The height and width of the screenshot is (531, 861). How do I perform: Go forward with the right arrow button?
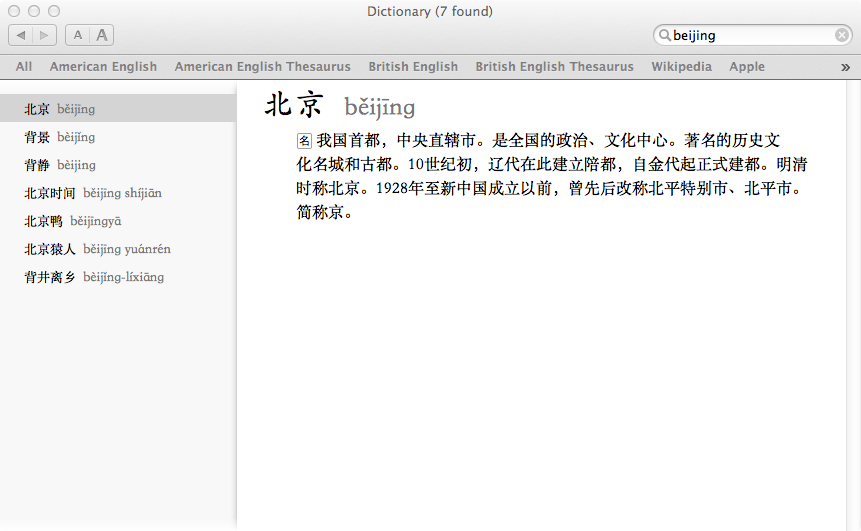44,35
